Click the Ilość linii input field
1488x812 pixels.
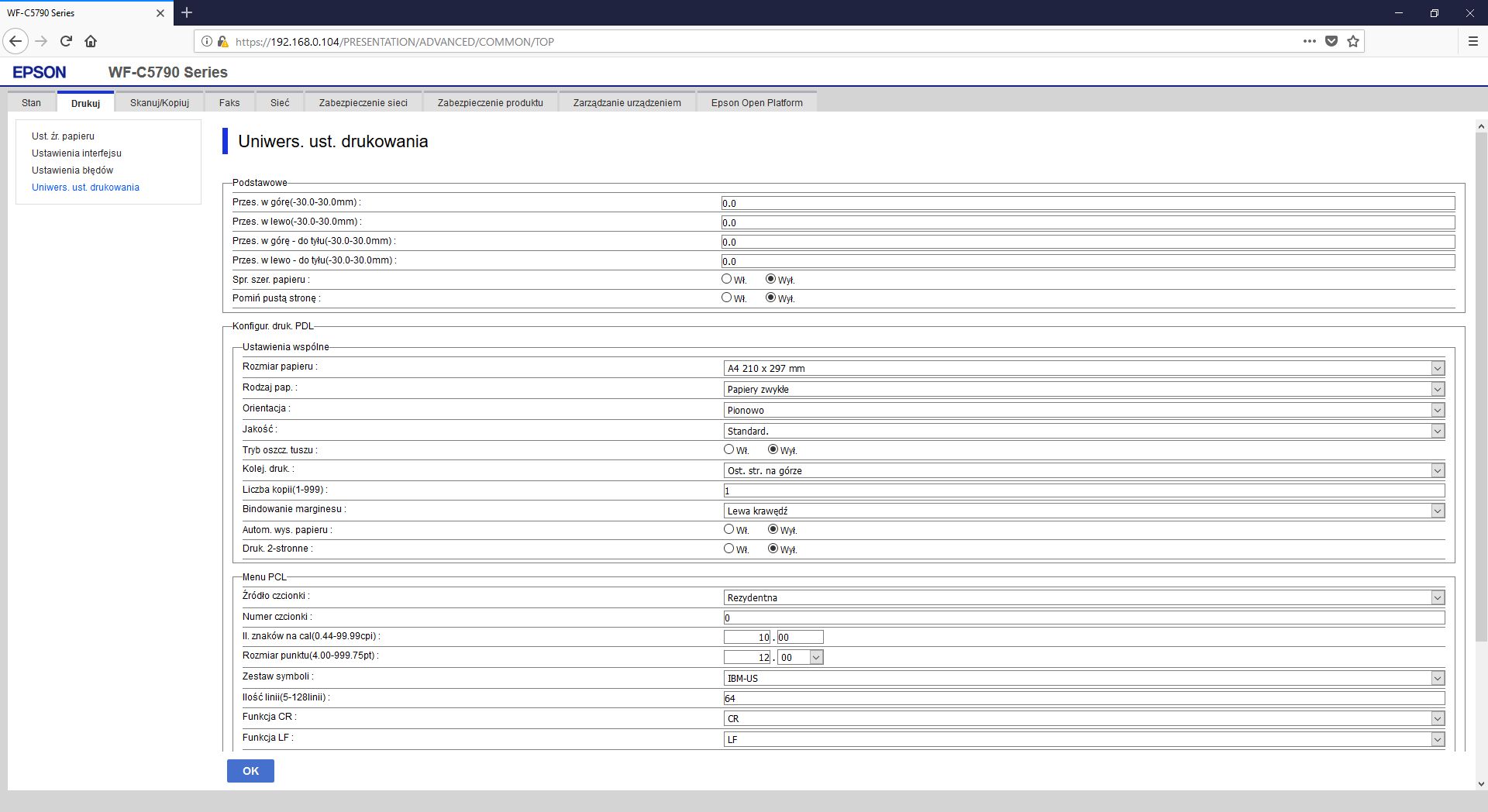[x=1084, y=698]
